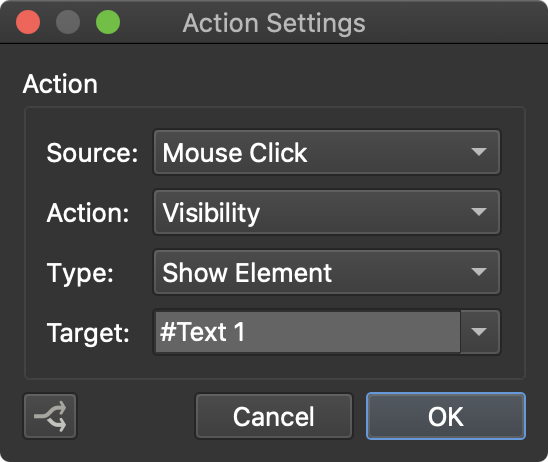Dismiss the dialog with Cancel
The image size is (548, 462).
coord(274,416)
